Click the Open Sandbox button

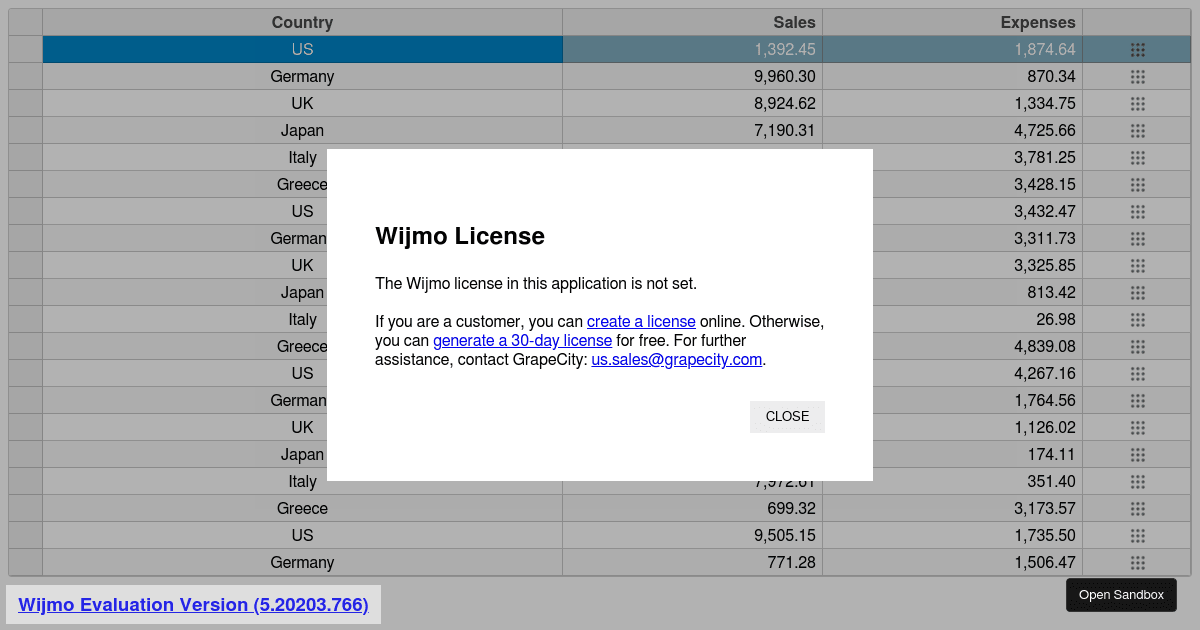click(x=1121, y=594)
